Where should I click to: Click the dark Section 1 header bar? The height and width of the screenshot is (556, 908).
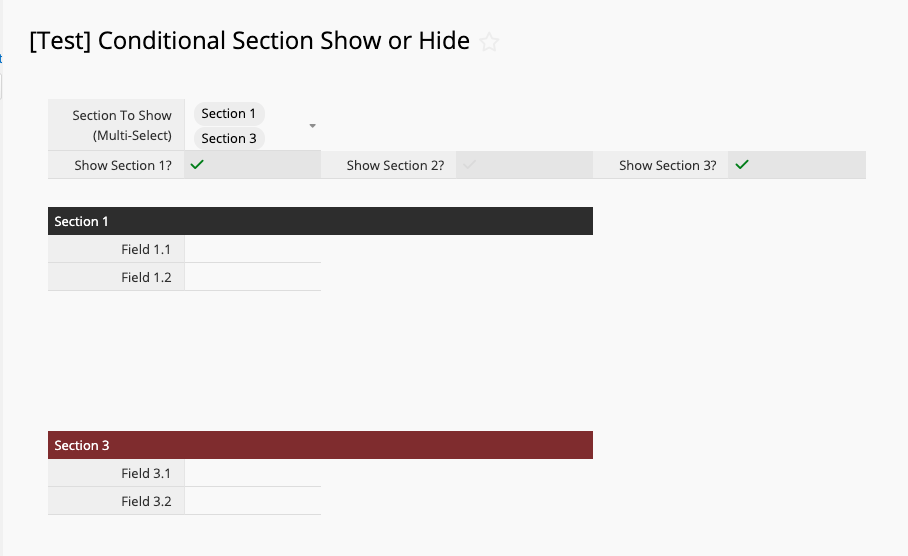click(320, 221)
